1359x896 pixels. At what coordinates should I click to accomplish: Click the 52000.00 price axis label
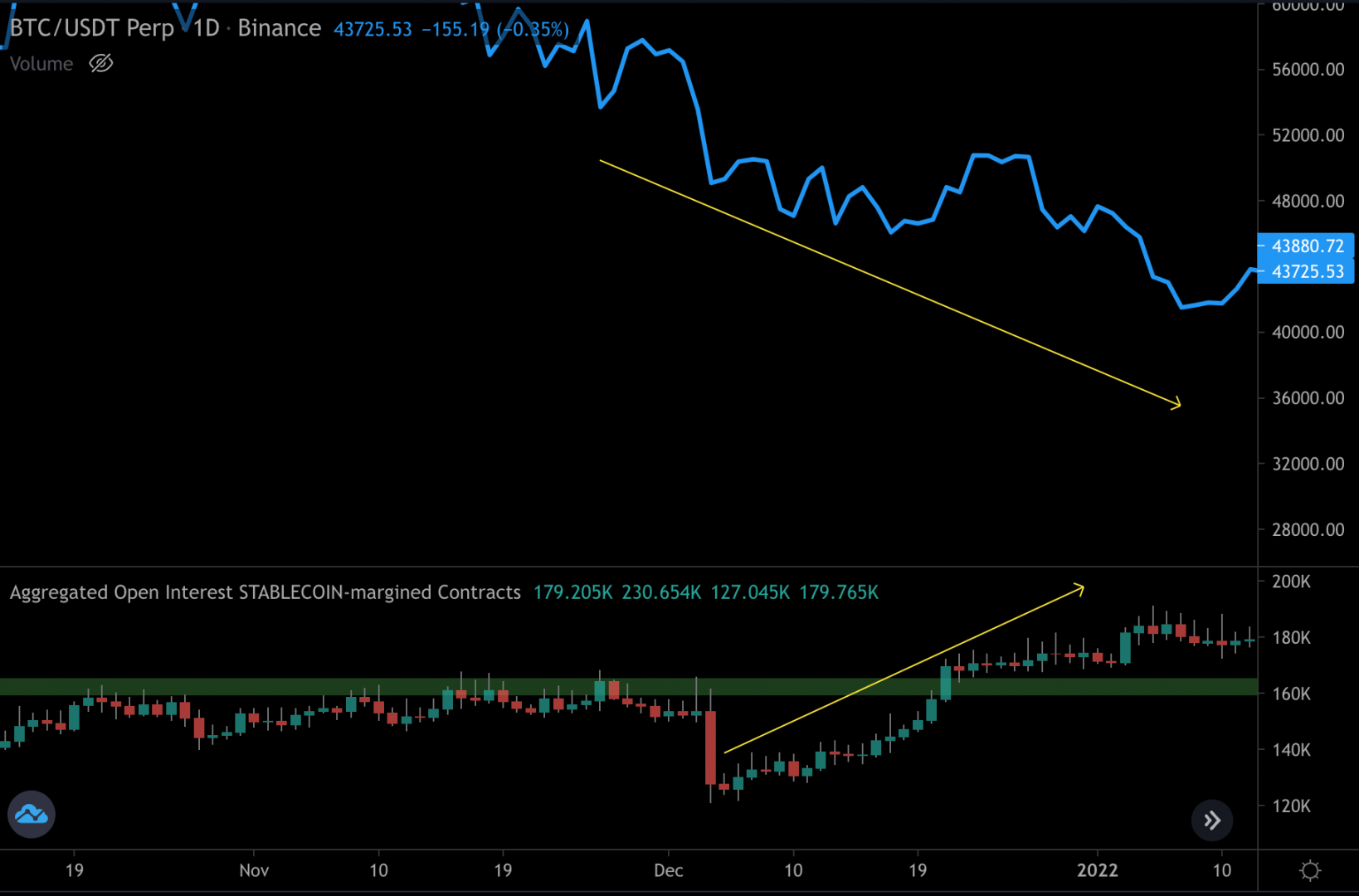point(1308,135)
